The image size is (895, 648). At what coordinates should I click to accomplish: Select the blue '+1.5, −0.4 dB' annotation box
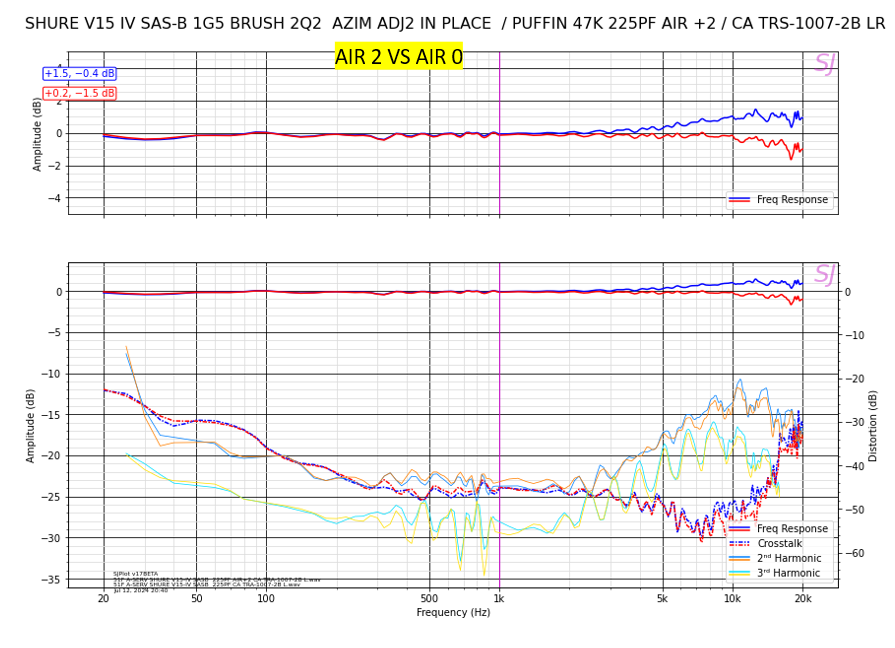(x=80, y=74)
